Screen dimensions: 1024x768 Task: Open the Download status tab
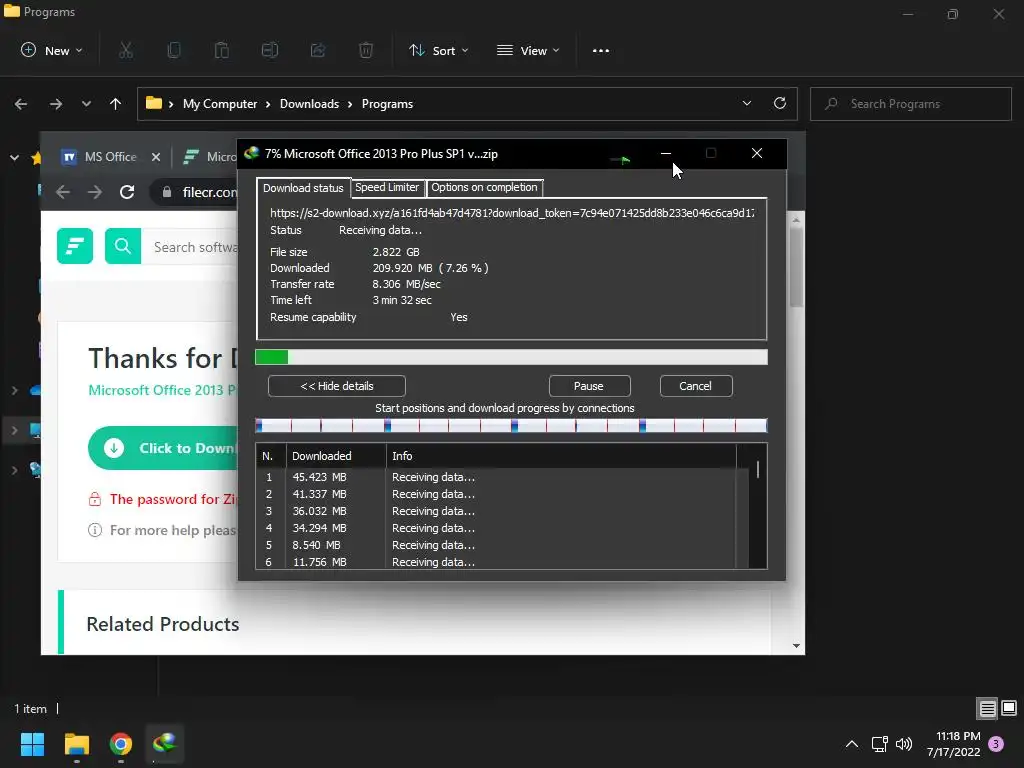(x=303, y=188)
